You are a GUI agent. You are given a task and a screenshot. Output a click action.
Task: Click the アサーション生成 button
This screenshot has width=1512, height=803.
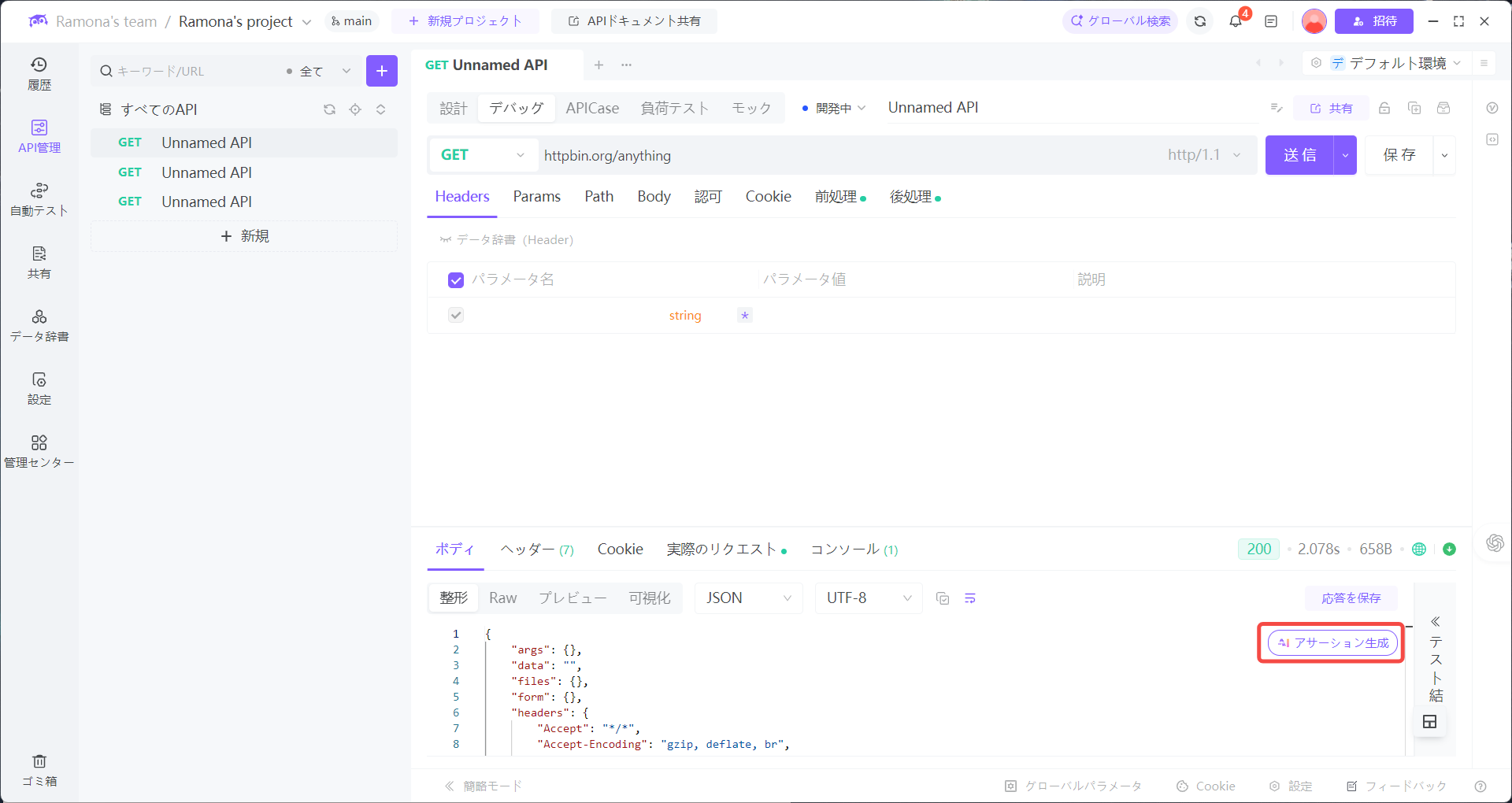(x=1330, y=642)
